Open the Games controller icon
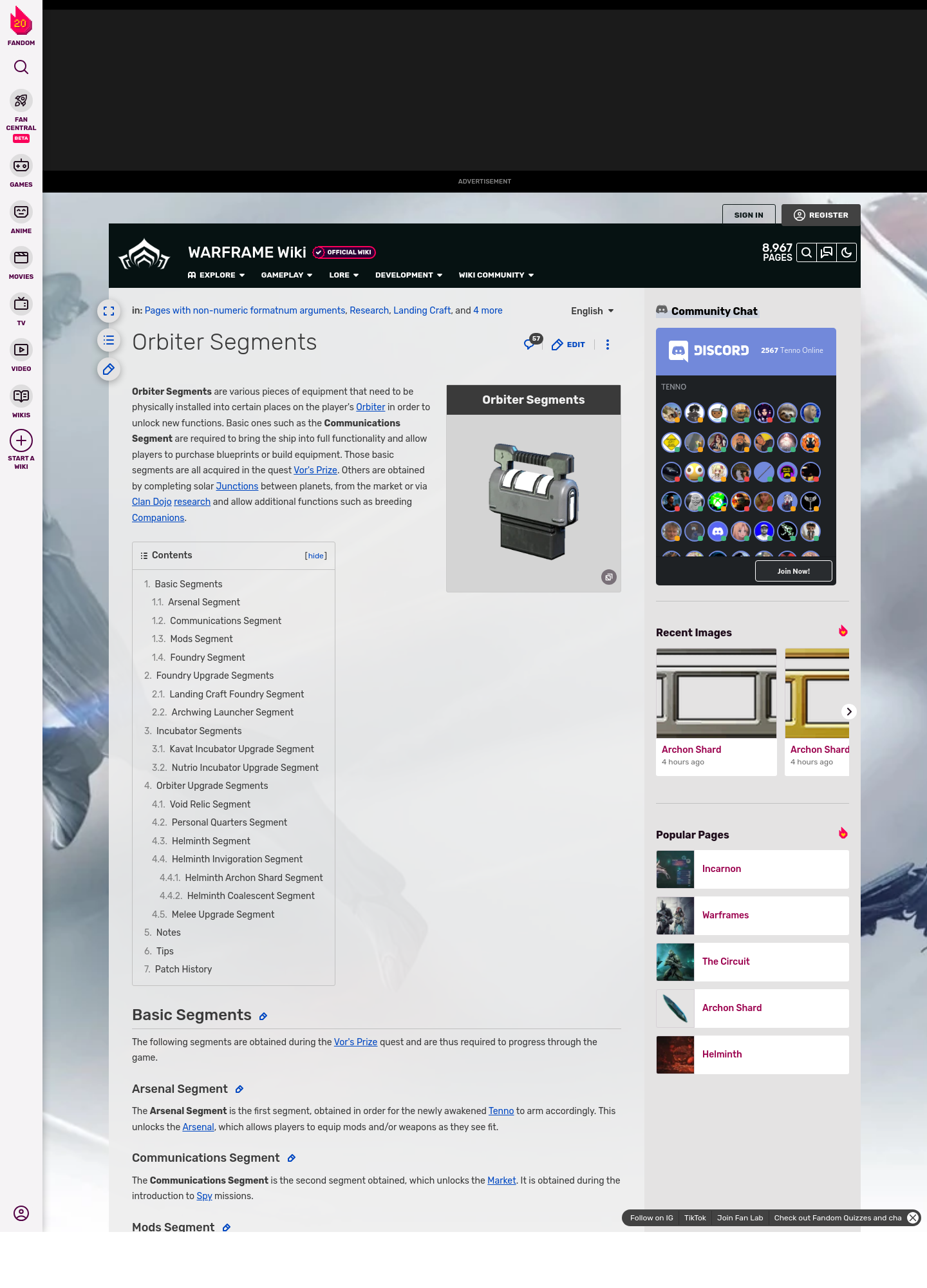This screenshot has height=1288, width=927. click(21, 166)
